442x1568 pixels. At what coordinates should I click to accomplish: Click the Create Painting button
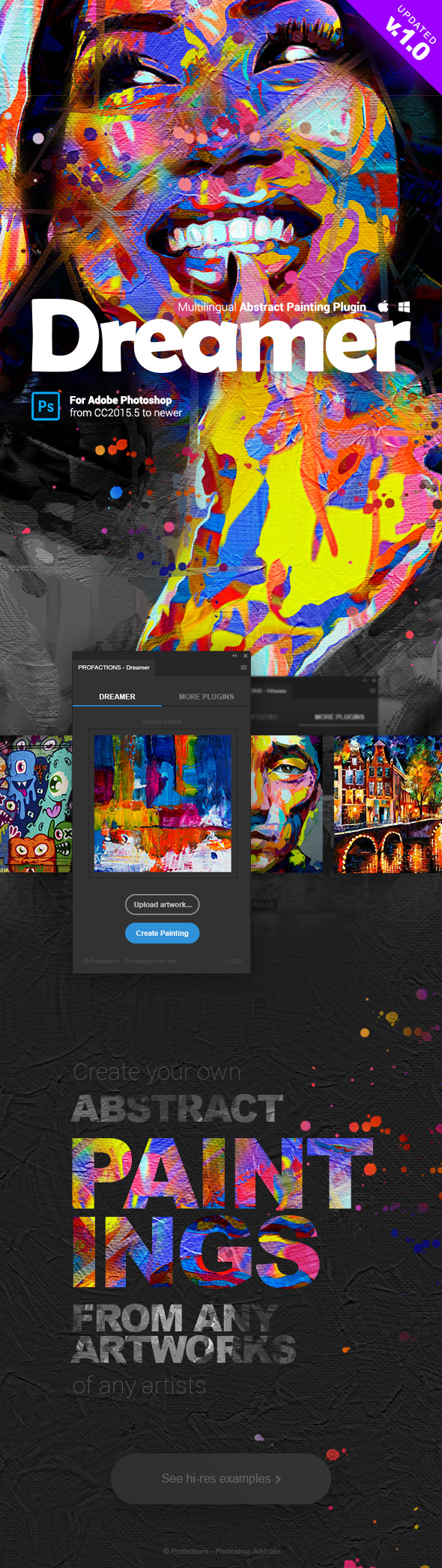click(163, 933)
